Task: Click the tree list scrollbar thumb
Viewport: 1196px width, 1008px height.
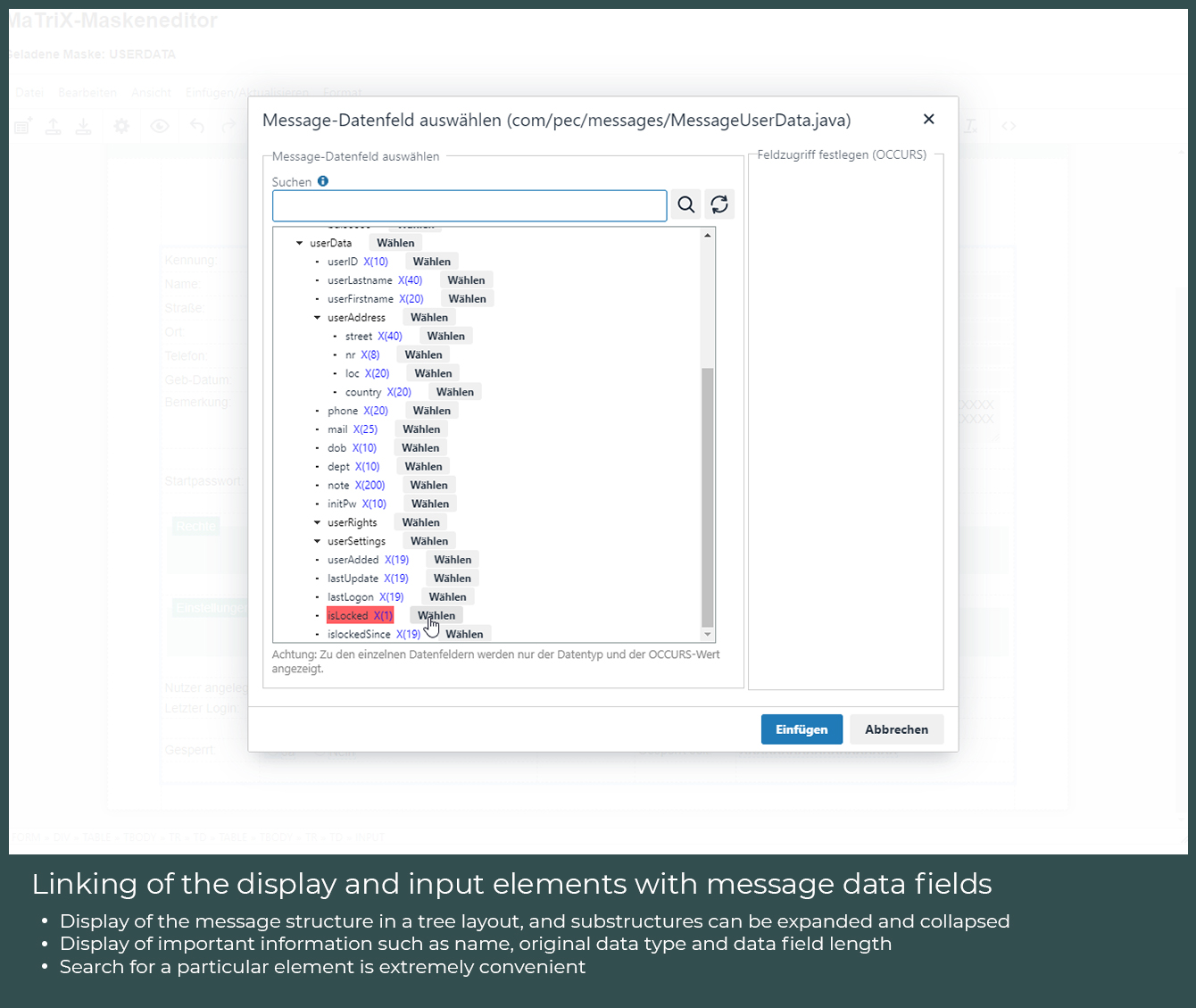Action: (x=708, y=496)
